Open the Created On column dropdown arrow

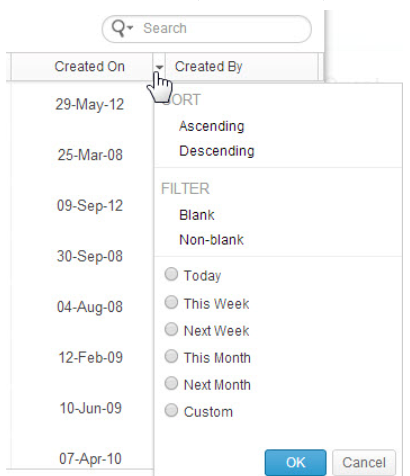click(x=159, y=67)
